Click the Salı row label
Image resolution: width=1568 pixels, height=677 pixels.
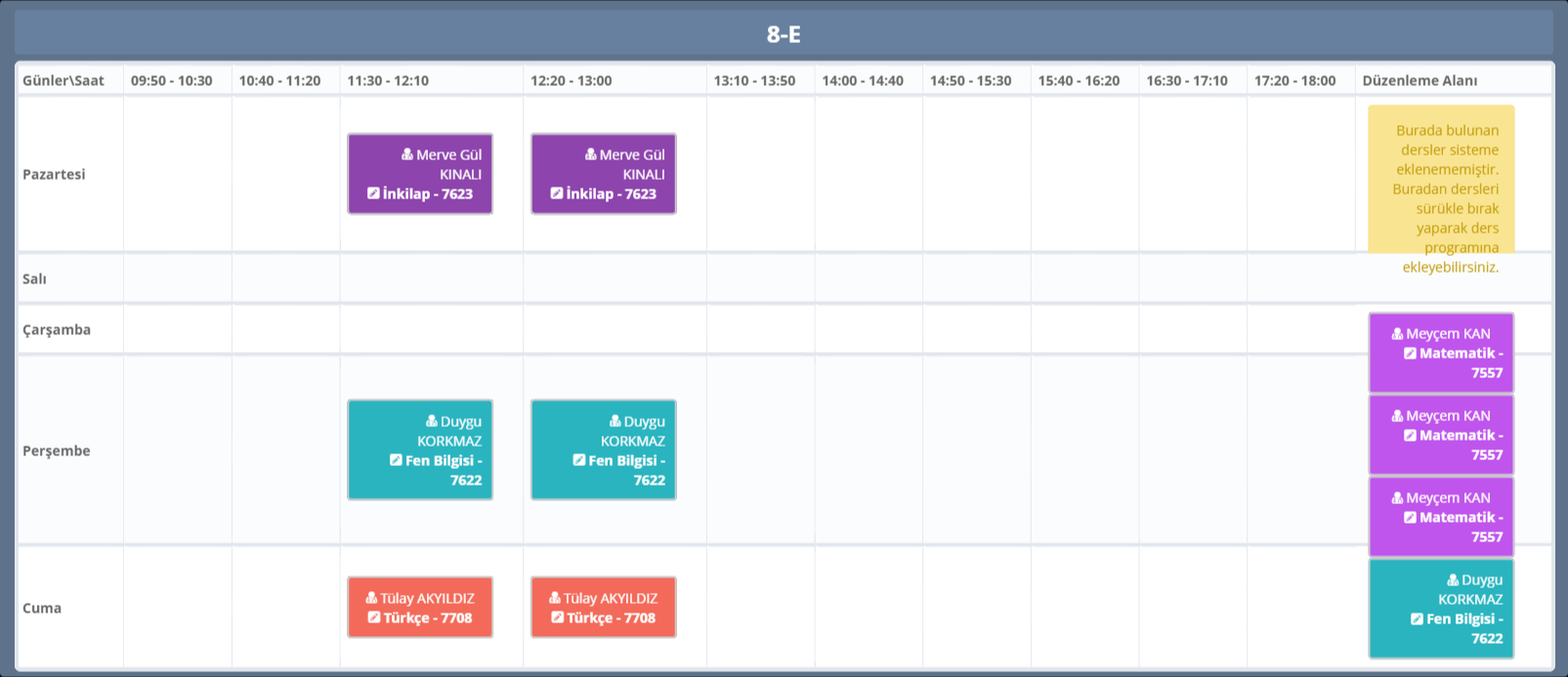coord(35,278)
